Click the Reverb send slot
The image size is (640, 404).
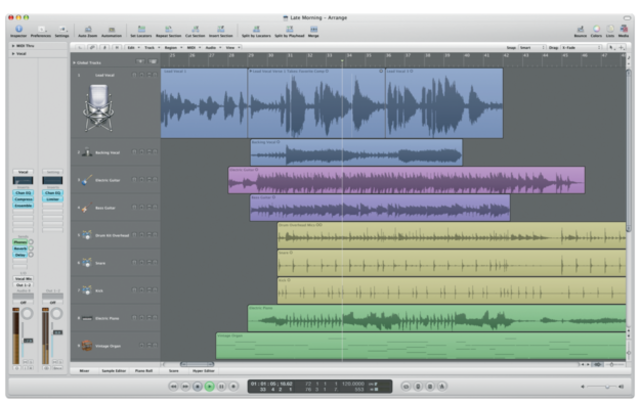click(x=20, y=249)
